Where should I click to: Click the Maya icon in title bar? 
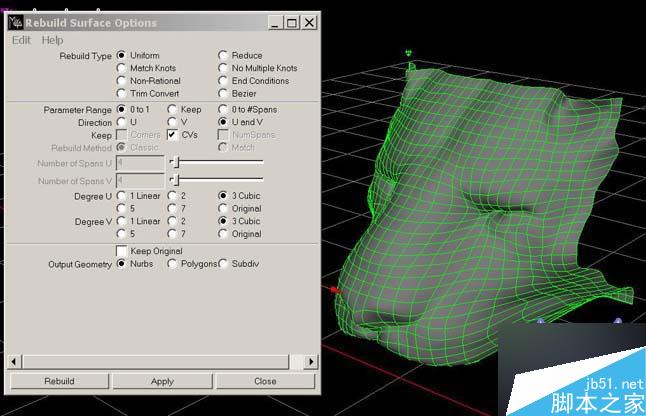tap(16, 23)
